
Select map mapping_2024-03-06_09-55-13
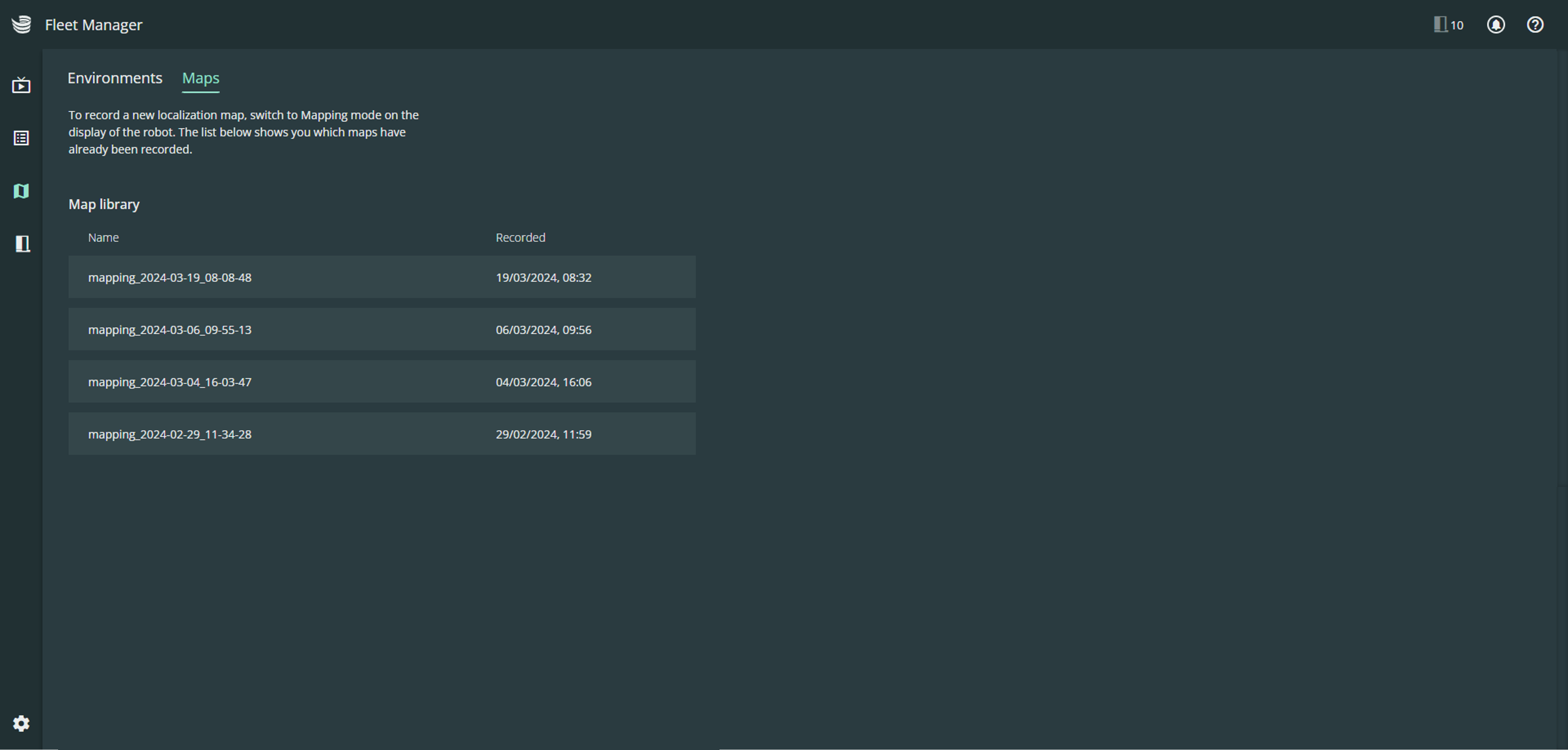(x=170, y=330)
